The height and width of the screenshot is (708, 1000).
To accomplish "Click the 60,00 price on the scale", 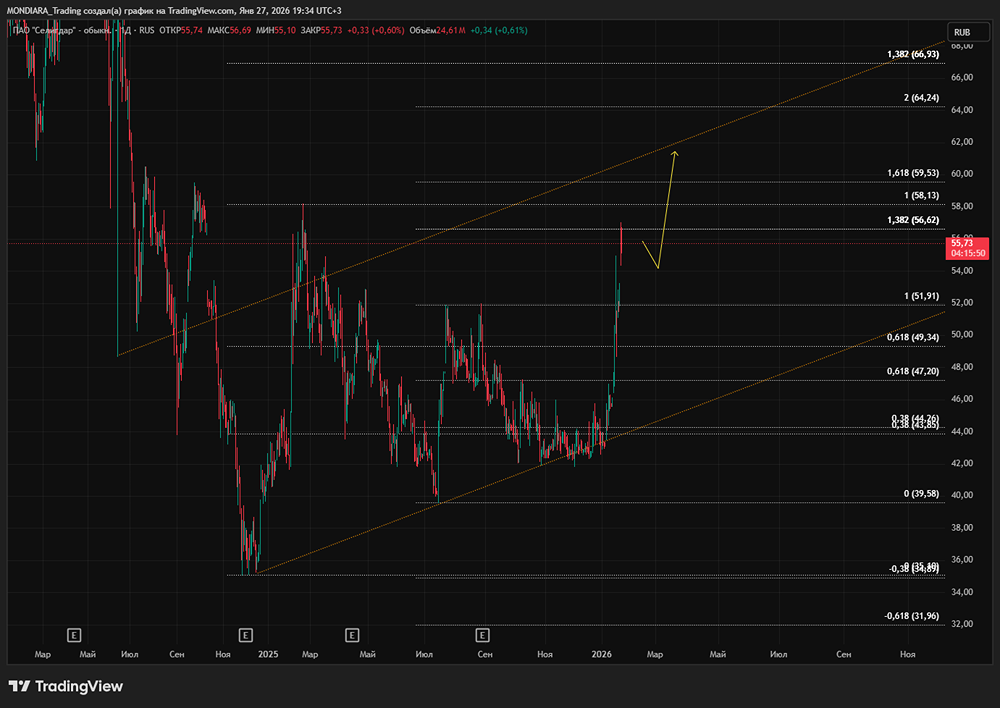I will click(x=962, y=174).
